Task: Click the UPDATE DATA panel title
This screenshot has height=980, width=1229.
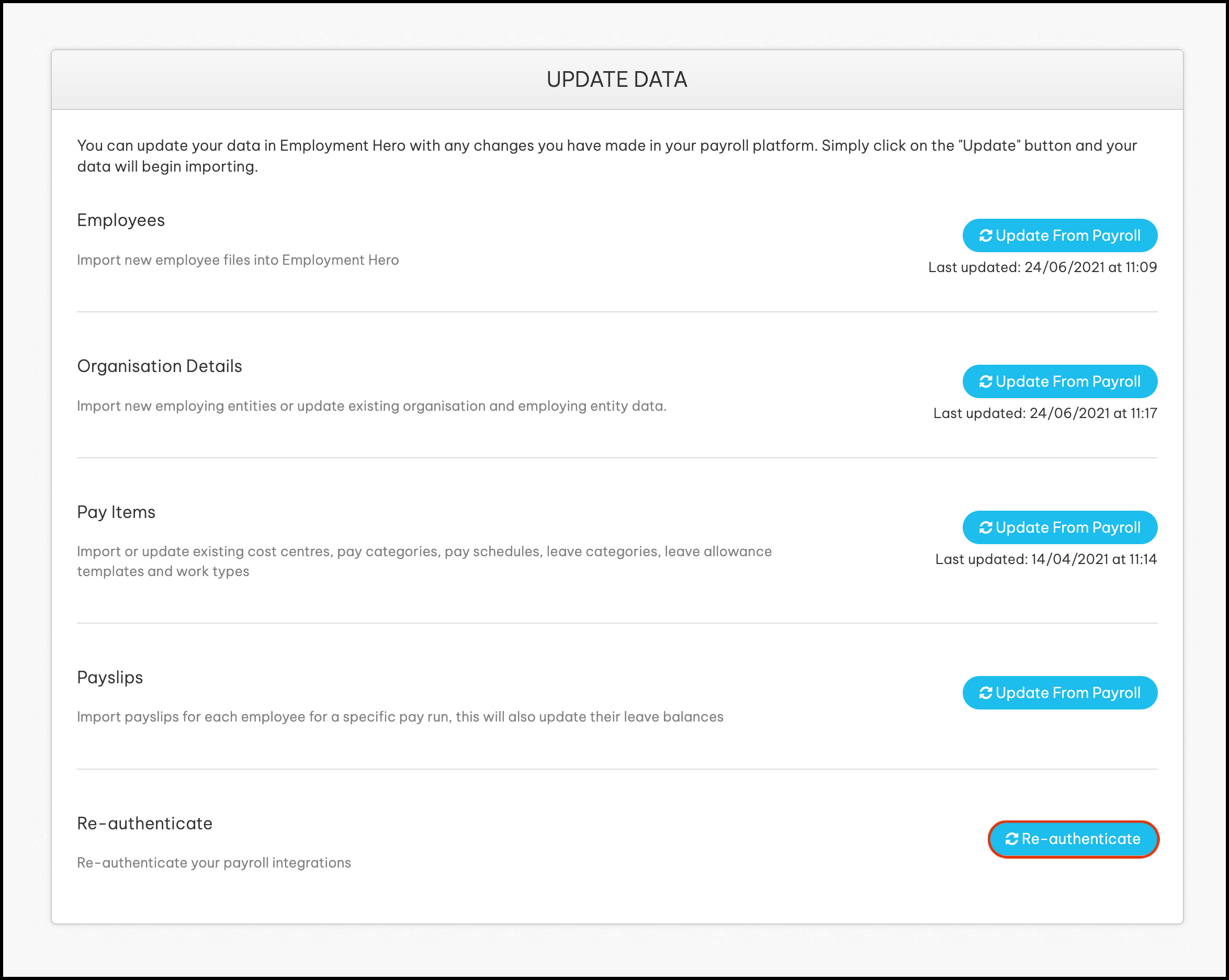Action: (617, 80)
